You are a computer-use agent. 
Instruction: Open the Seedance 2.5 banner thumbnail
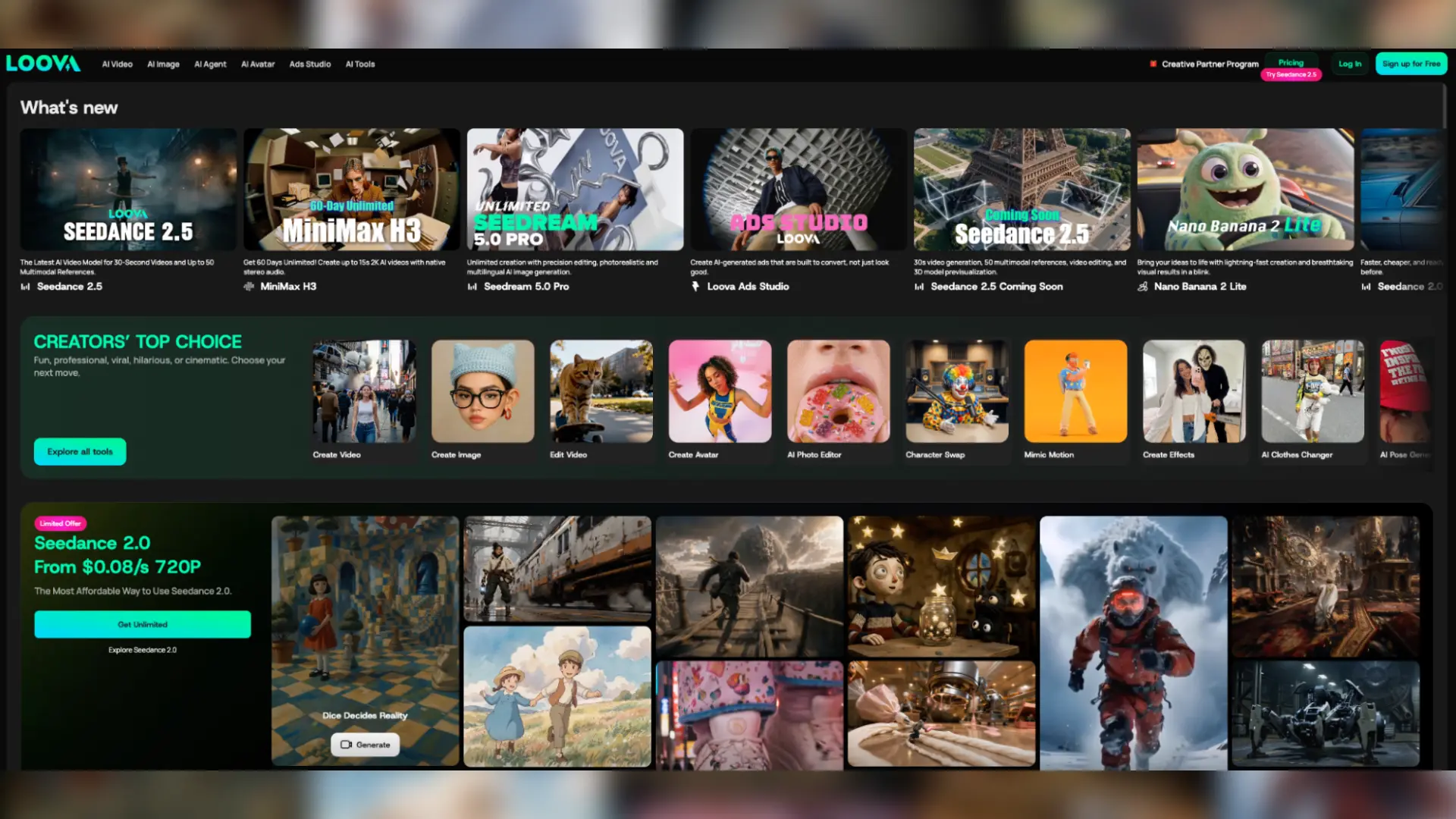click(128, 189)
